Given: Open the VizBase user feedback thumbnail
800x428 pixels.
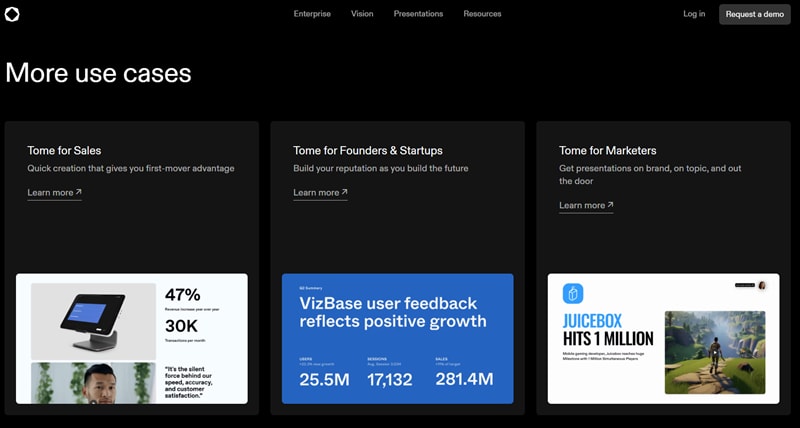Looking at the screenshot, I should (397, 339).
